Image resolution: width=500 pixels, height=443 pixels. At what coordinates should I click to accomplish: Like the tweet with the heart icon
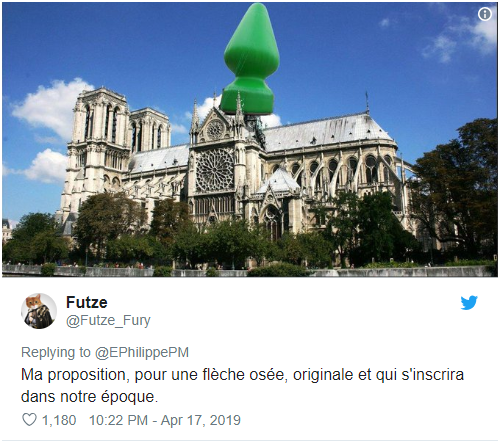[29, 420]
